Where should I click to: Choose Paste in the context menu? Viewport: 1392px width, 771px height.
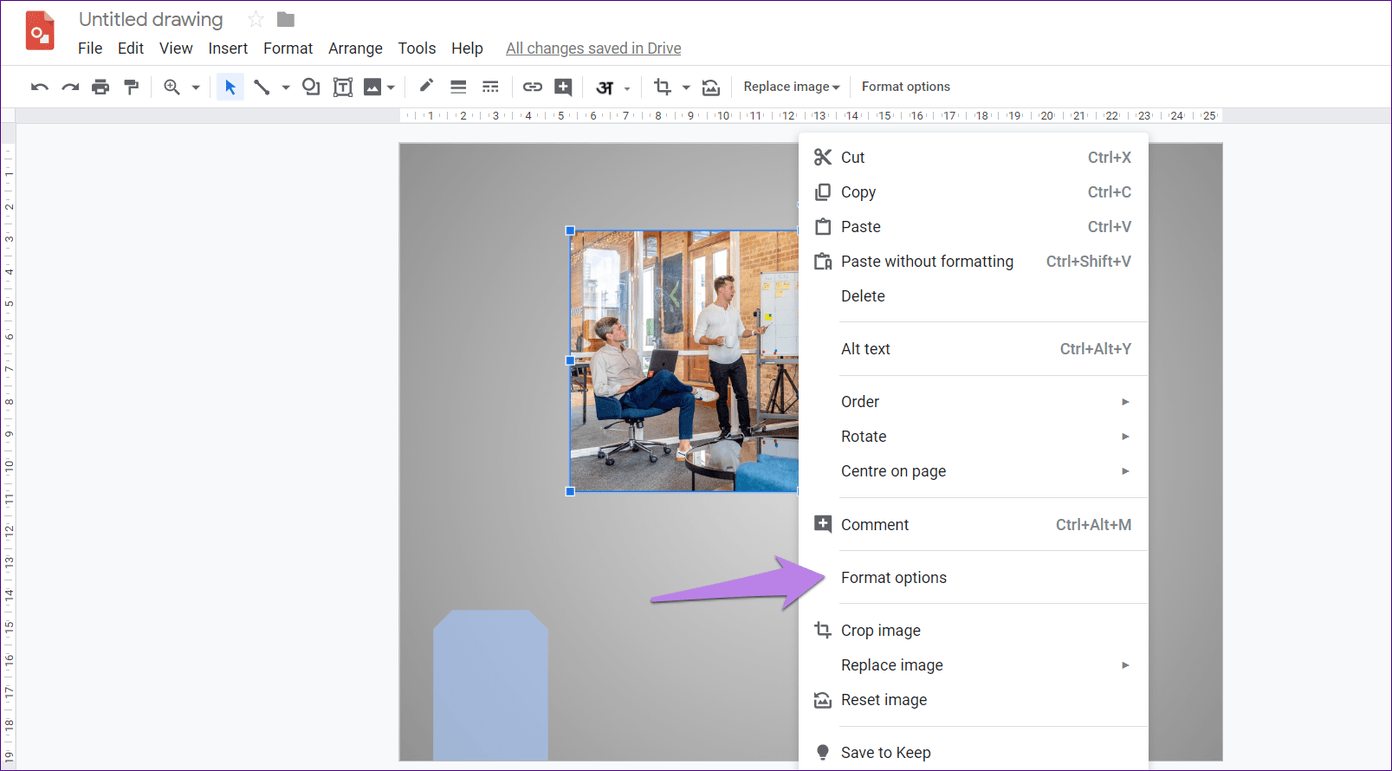[x=973, y=227]
